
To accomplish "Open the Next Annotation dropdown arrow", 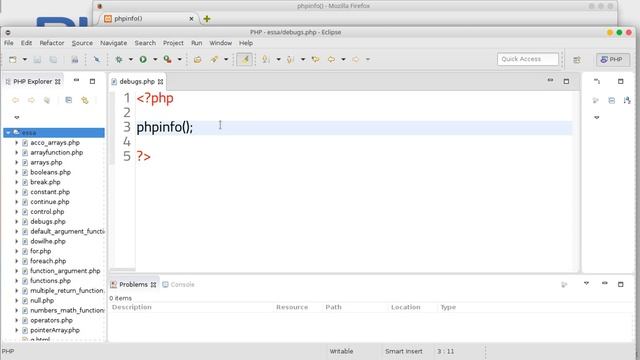I will 278,60.
